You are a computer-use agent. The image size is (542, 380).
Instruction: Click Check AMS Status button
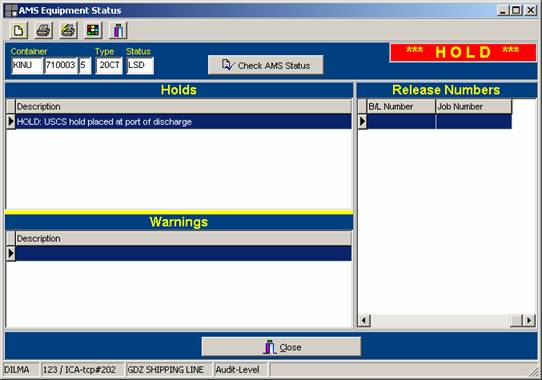tap(265, 65)
